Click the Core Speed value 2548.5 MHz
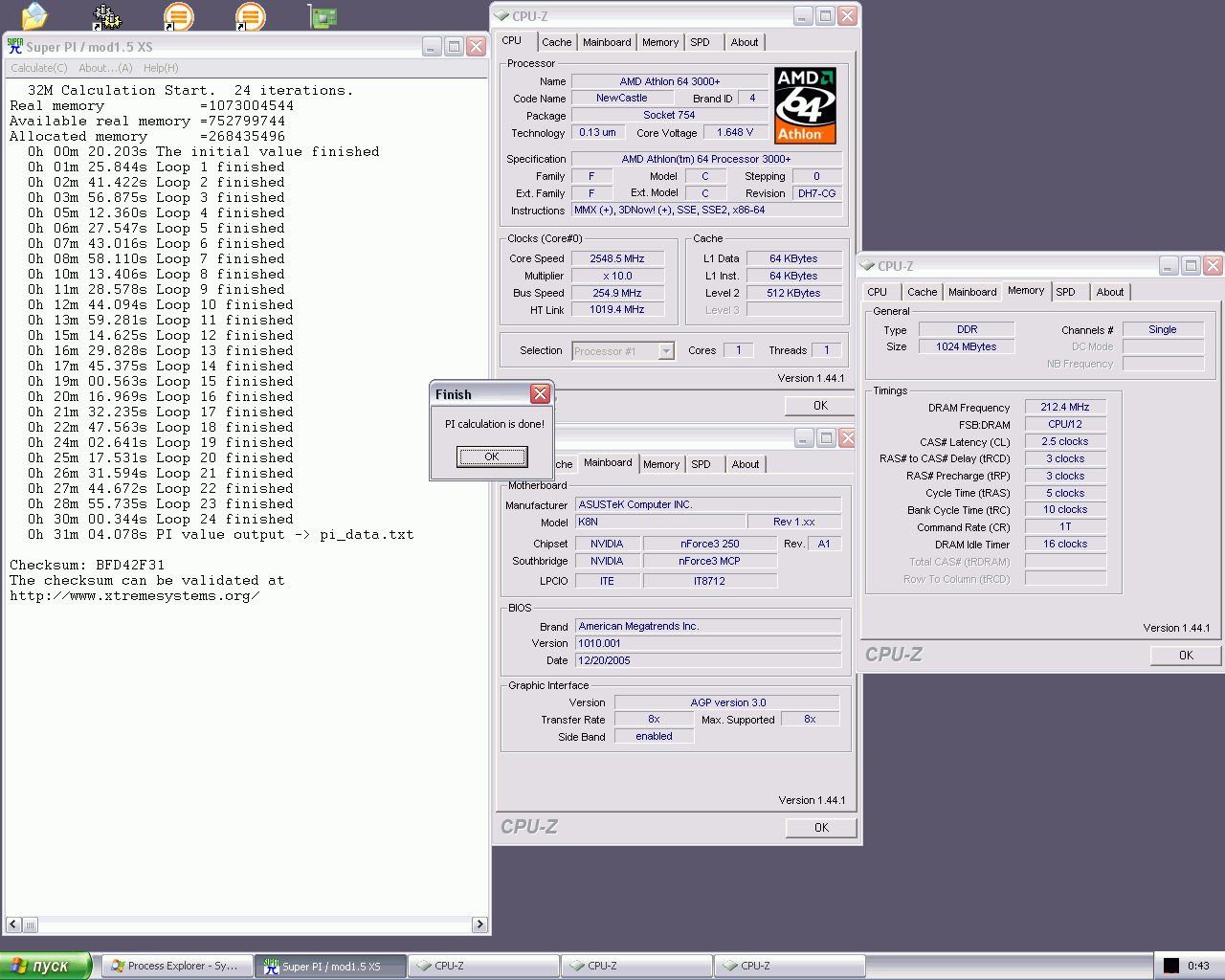The image size is (1225, 980). click(617, 258)
